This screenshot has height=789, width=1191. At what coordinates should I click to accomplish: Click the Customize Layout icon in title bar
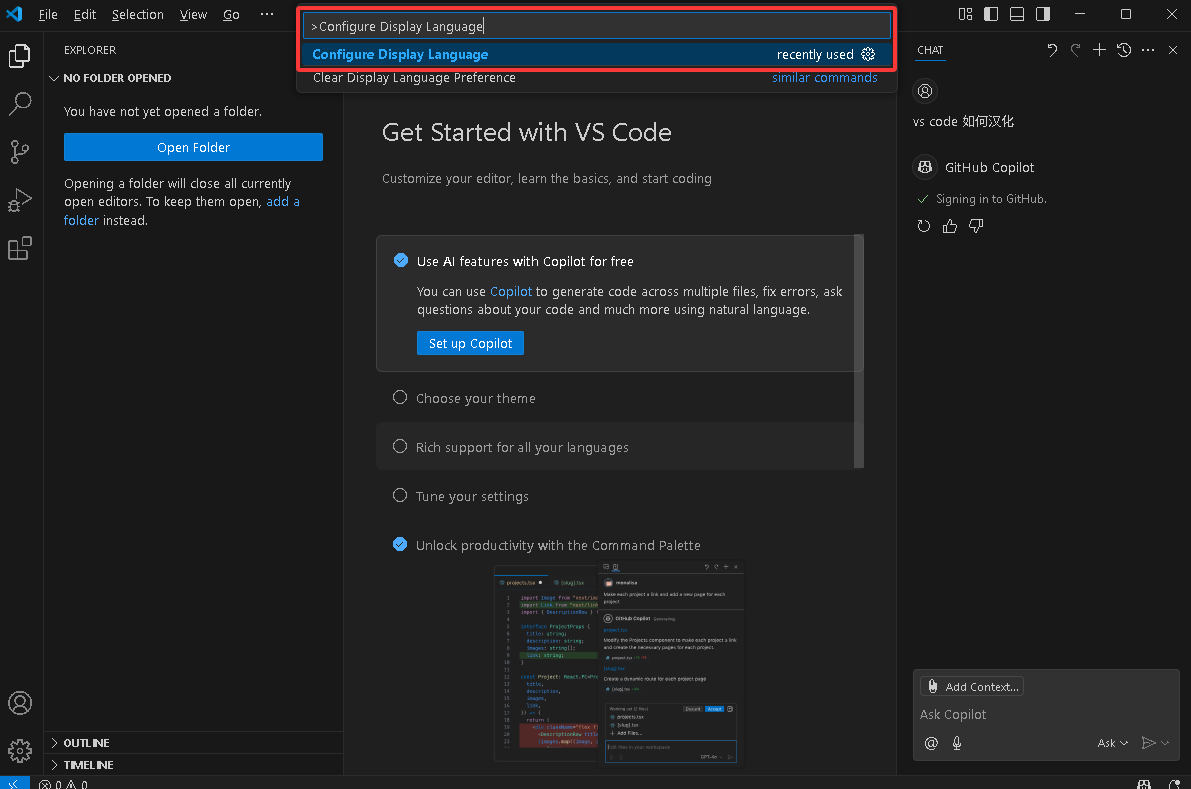[x=965, y=14]
